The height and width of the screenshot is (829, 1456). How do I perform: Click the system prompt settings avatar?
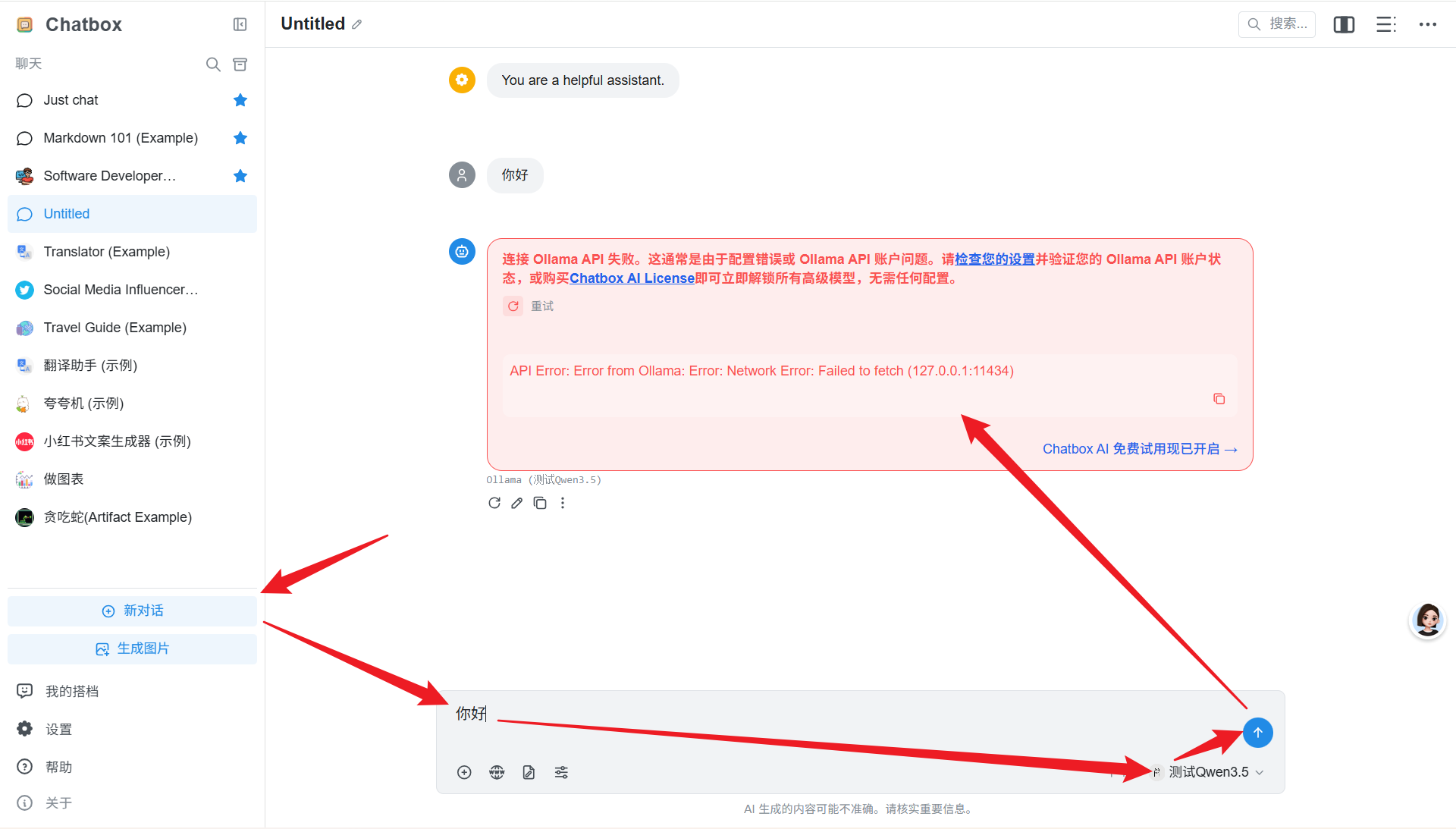(462, 80)
